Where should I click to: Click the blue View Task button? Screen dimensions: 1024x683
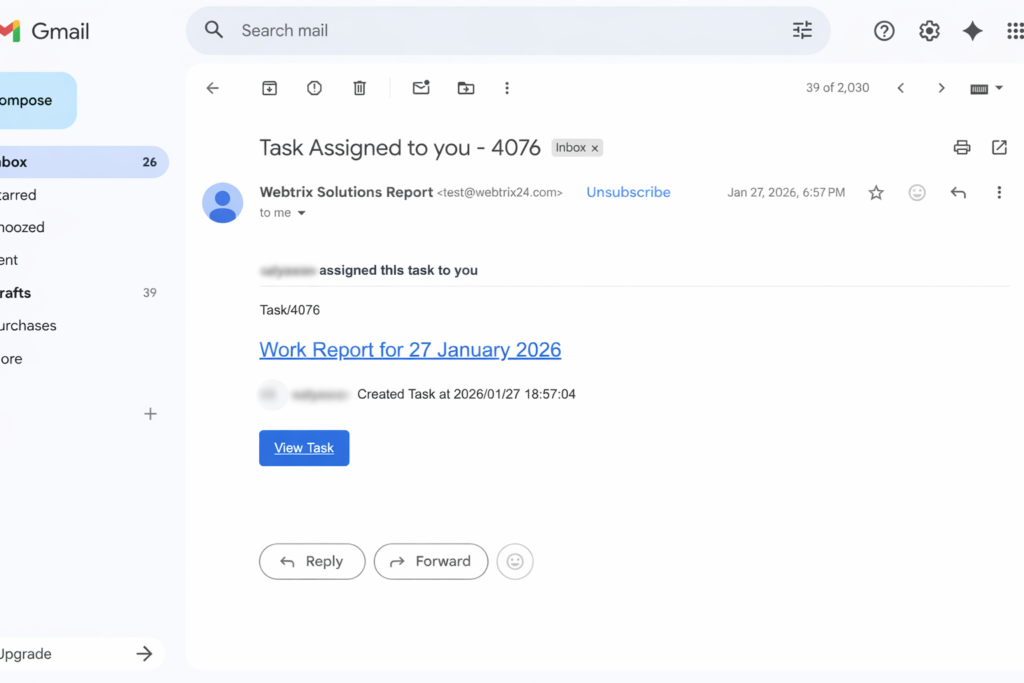304,448
